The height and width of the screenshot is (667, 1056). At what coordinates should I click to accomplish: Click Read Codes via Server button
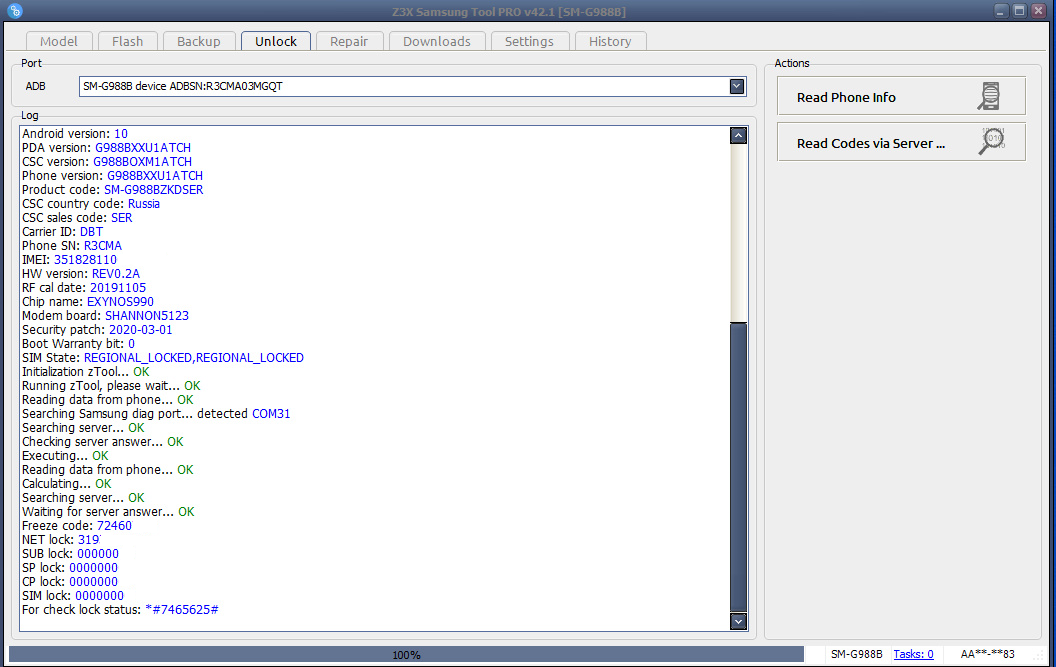pyautogui.click(x=901, y=141)
